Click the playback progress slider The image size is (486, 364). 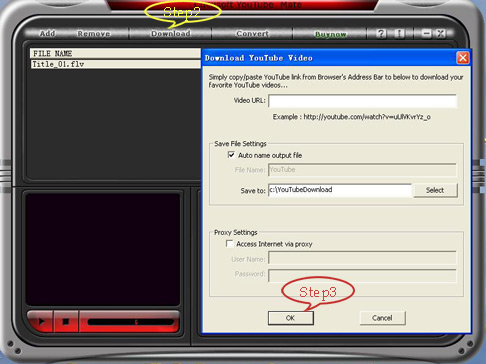pyautogui.click(x=130, y=322)
